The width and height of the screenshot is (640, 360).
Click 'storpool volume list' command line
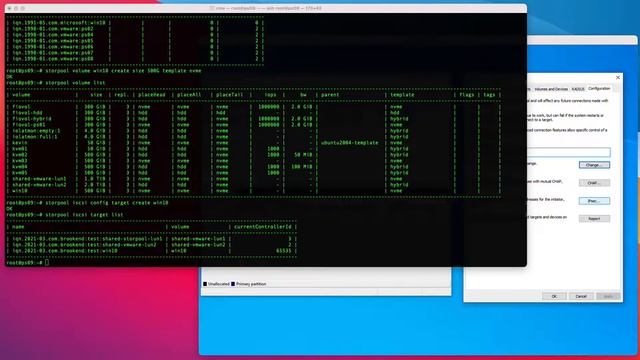point(75,82)
